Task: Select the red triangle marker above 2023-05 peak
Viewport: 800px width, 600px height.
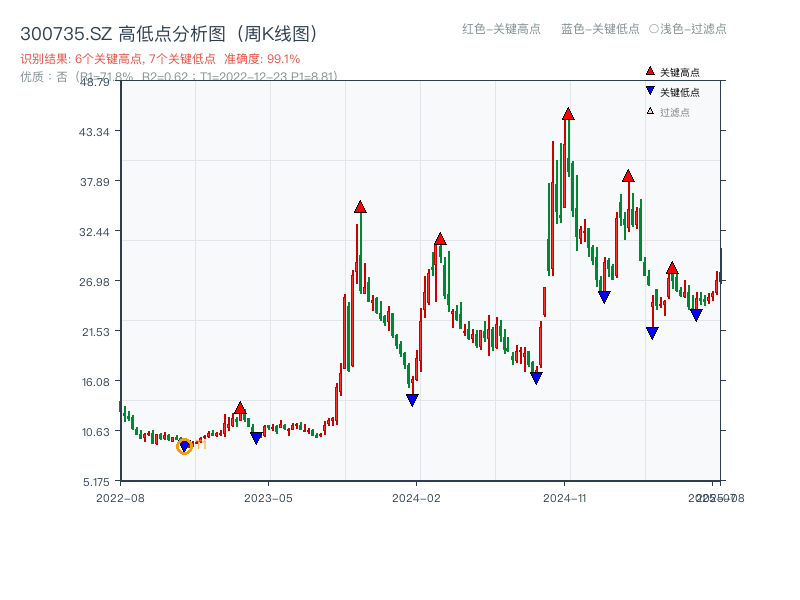Action: pos(238,407)
